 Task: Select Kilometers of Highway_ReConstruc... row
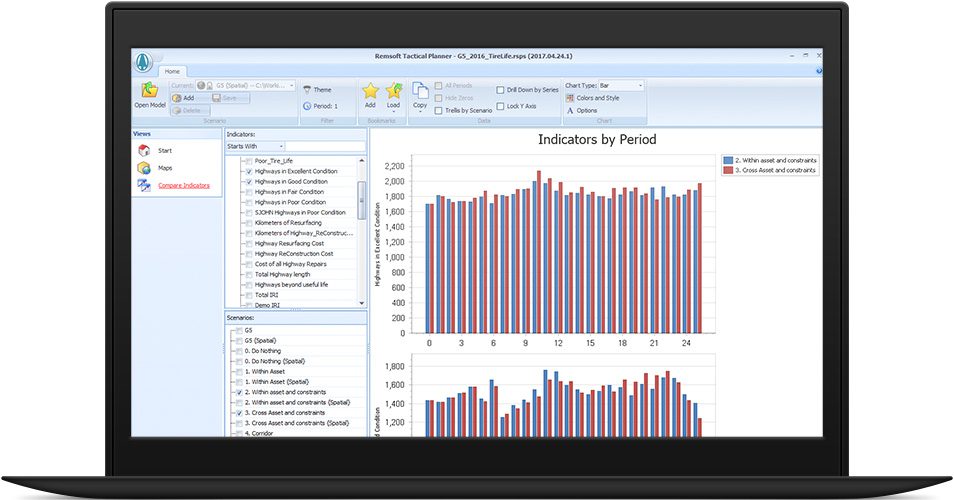(304, 234)
